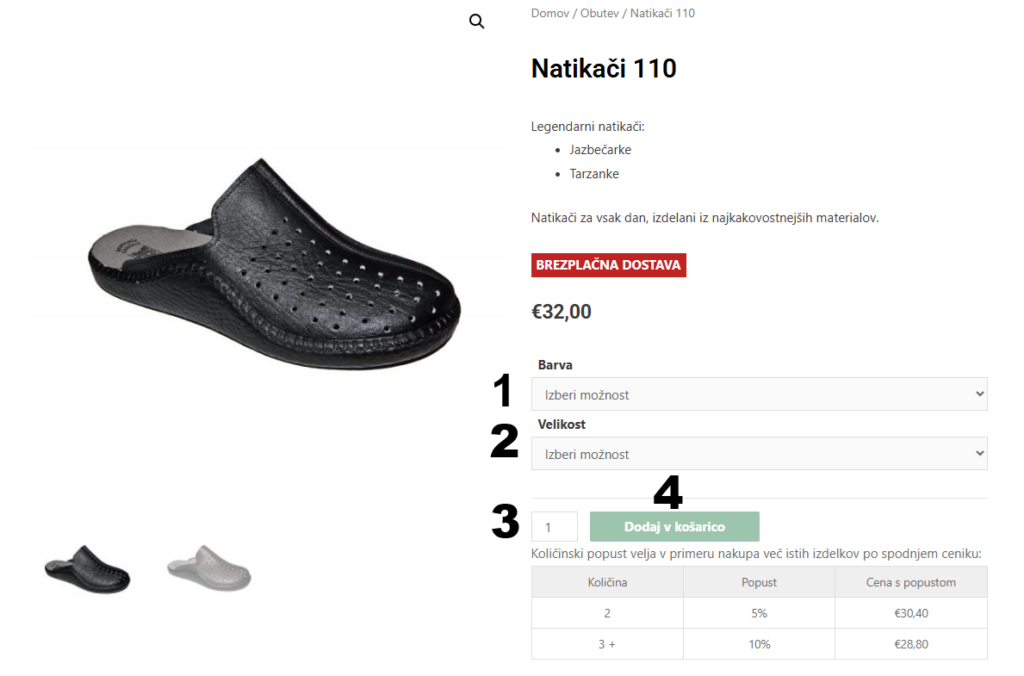Image resolution: width=1024 pixels, height=676 pixels.
Task: Select the black slipper thumbnail
Action: (x=87, y=570)
